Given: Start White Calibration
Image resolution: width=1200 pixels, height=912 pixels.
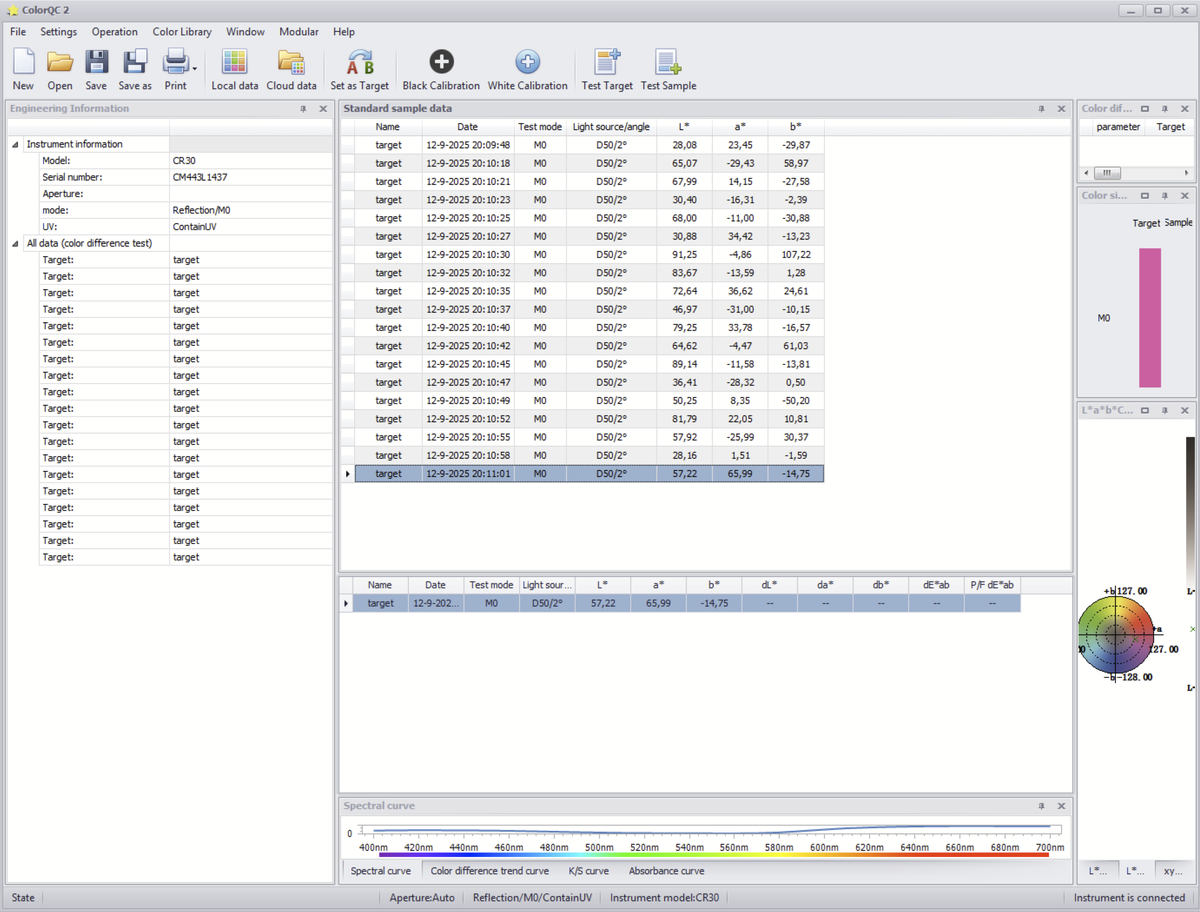Looking at the screenshot, I should pos(527,70).
